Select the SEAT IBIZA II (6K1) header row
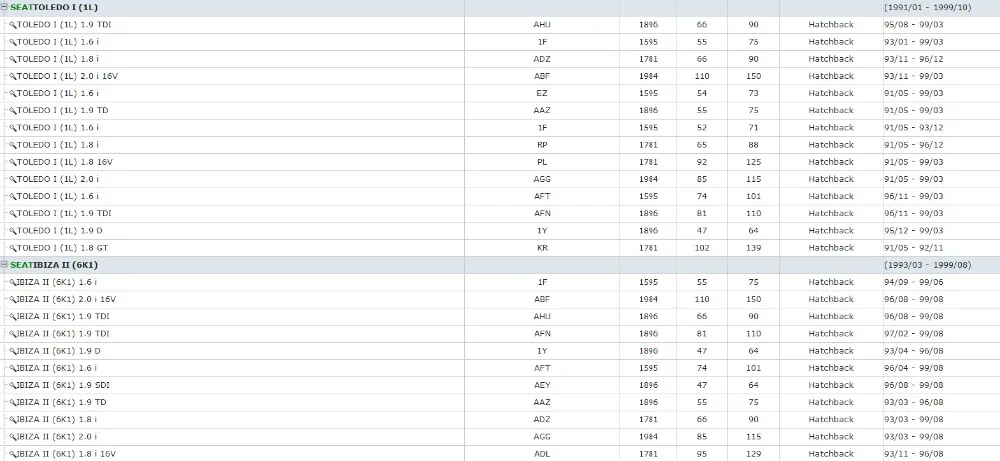This screenshot has width=1000, height=461. [x=500, y=265]
